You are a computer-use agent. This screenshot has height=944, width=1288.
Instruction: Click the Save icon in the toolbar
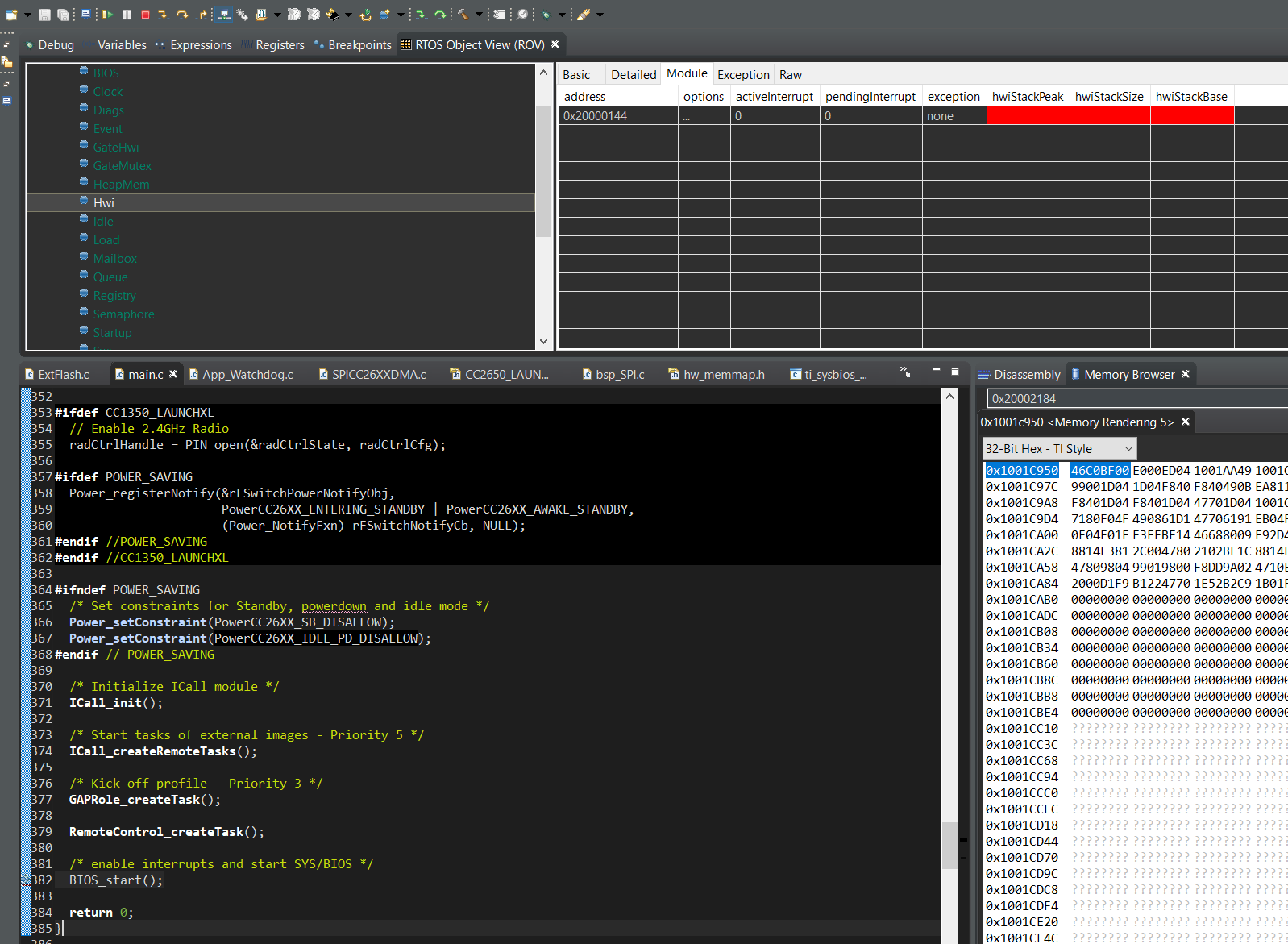tap(44, 15)
